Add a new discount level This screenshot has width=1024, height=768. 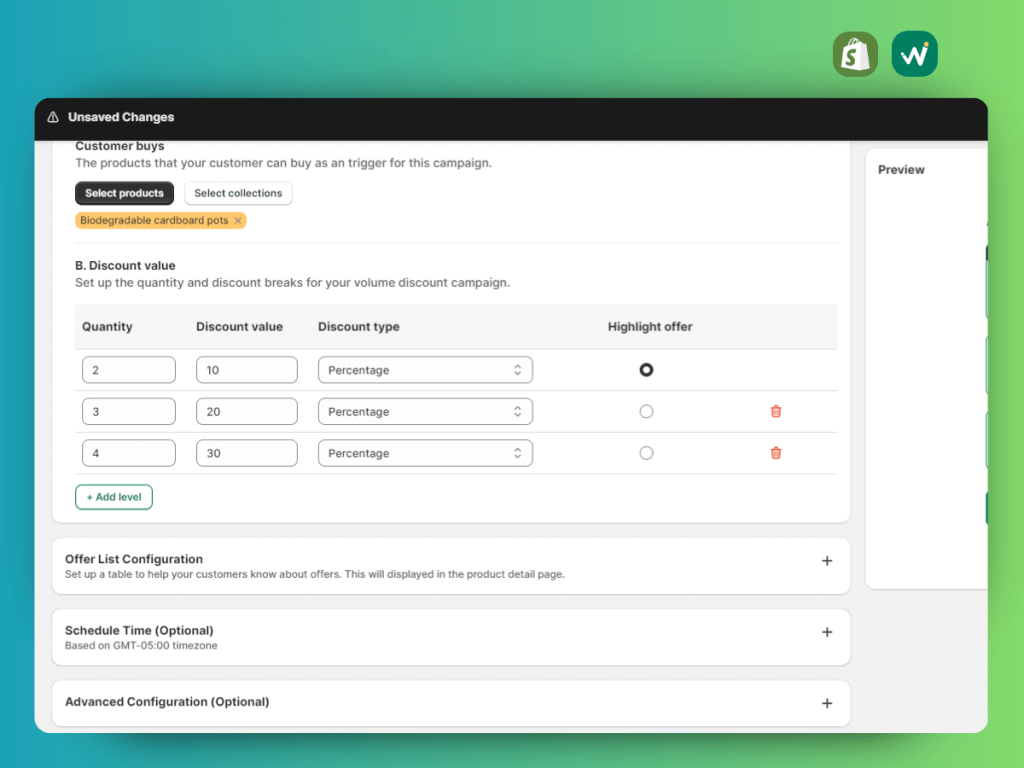[114, 497]
